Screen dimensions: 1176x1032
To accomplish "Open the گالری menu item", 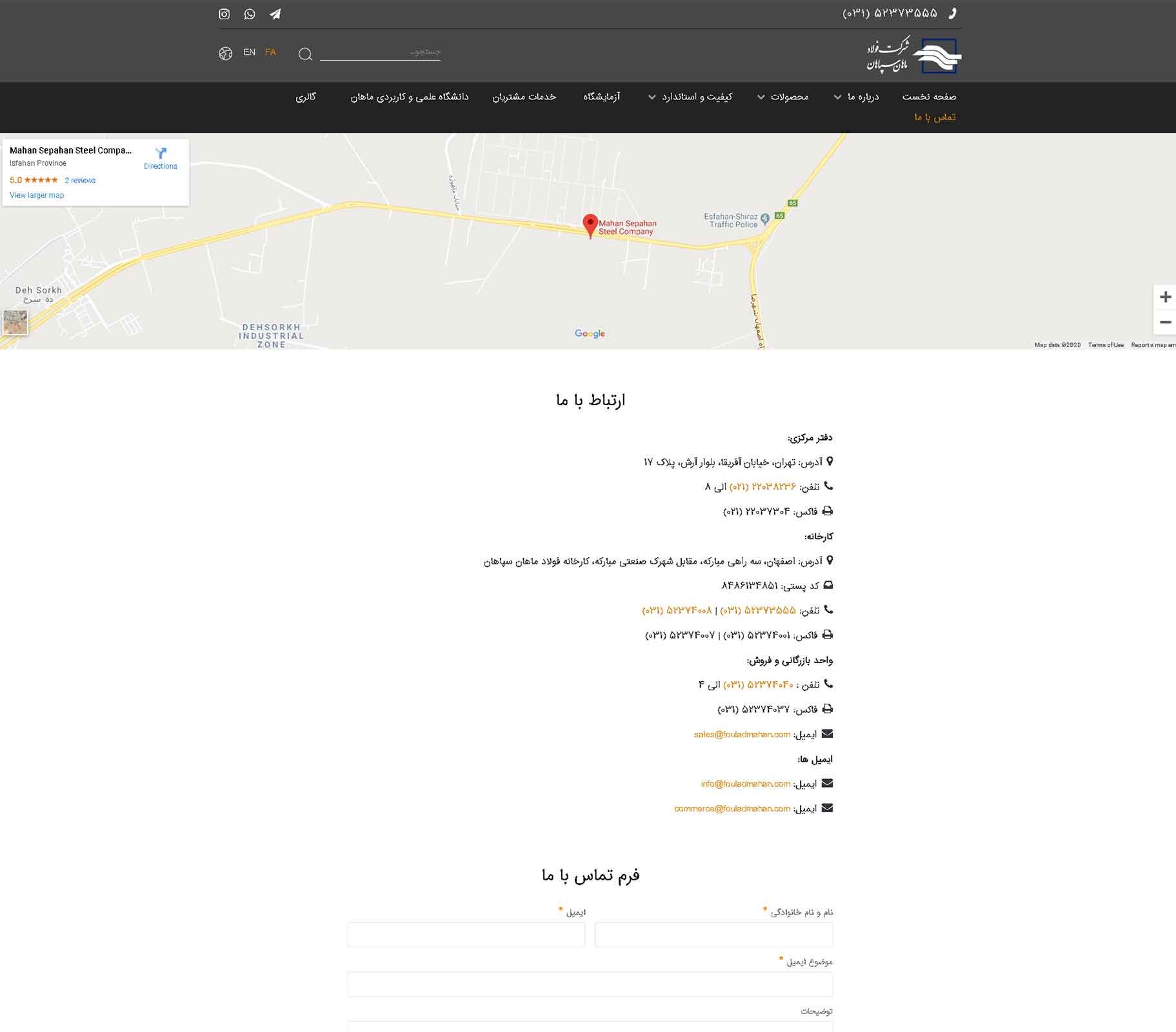I will [x=306, y=97].
